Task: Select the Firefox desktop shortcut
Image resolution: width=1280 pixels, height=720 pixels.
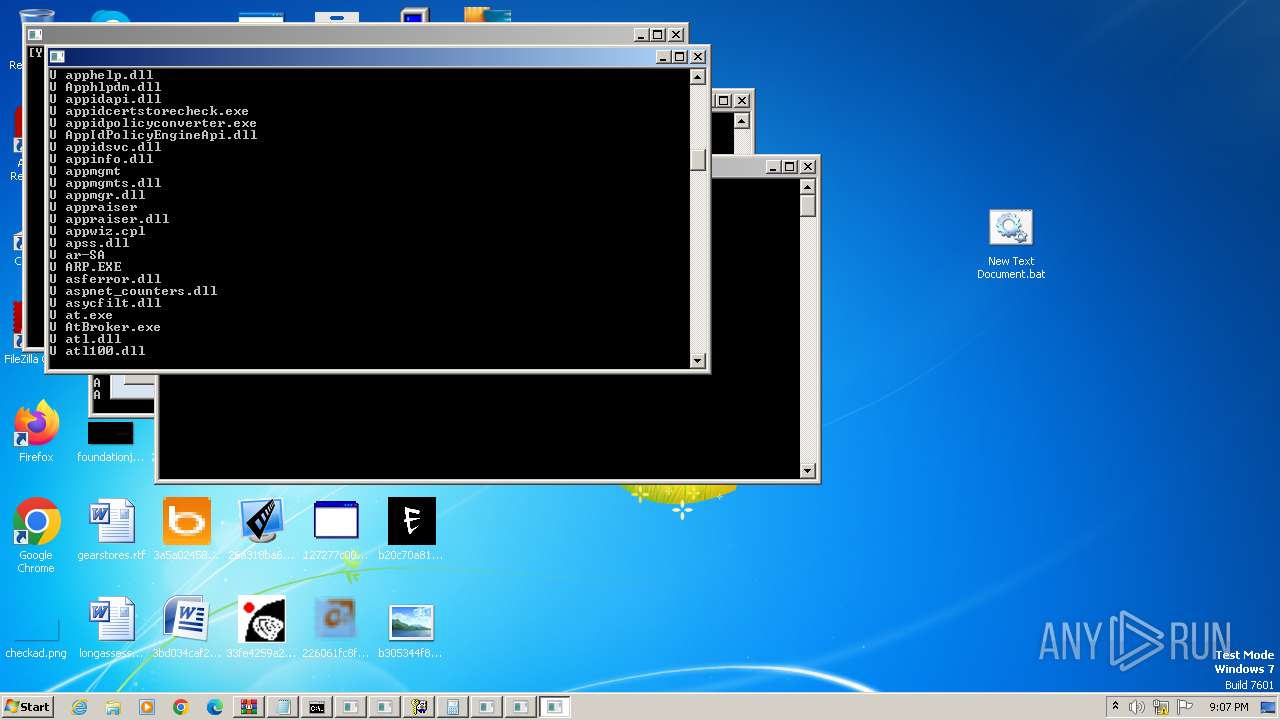Action: 36,432
